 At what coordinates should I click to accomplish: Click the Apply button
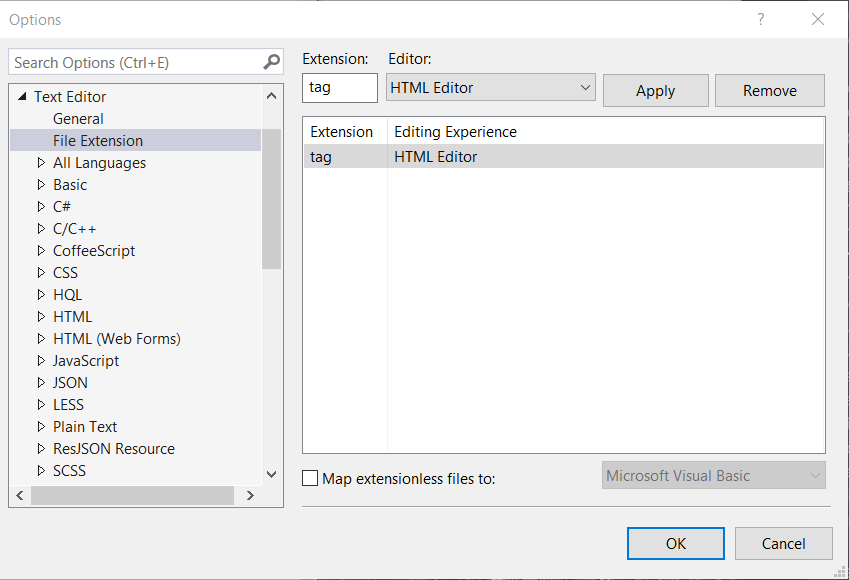(x=655, y=90)
